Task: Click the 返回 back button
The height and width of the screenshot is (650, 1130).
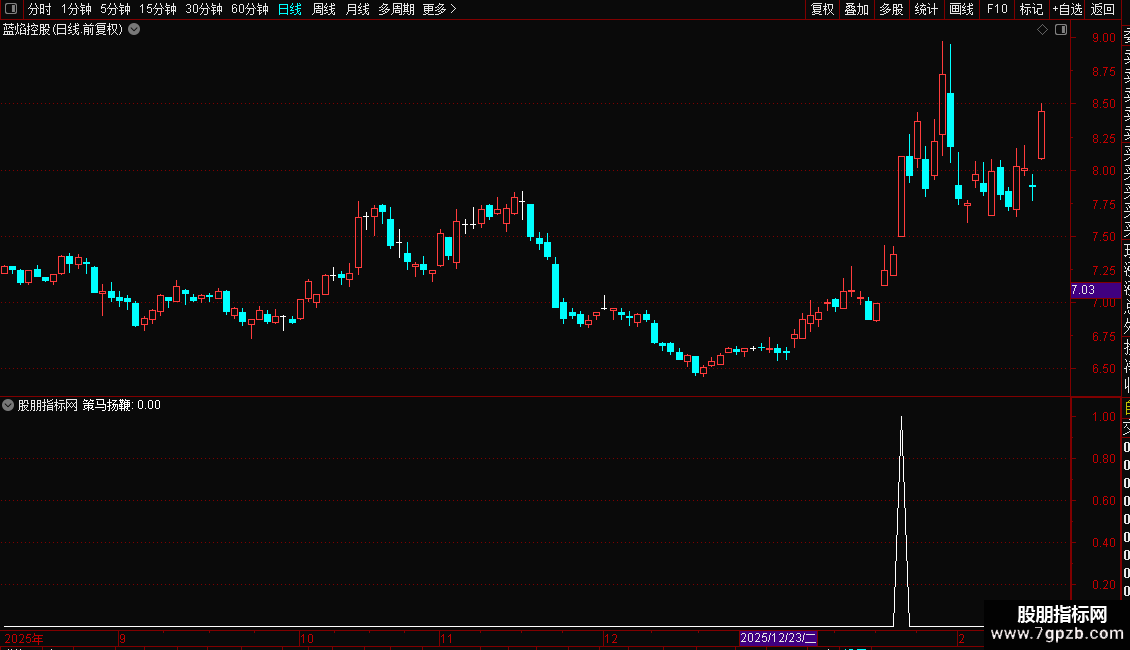Action: (x=1103, y=9)
